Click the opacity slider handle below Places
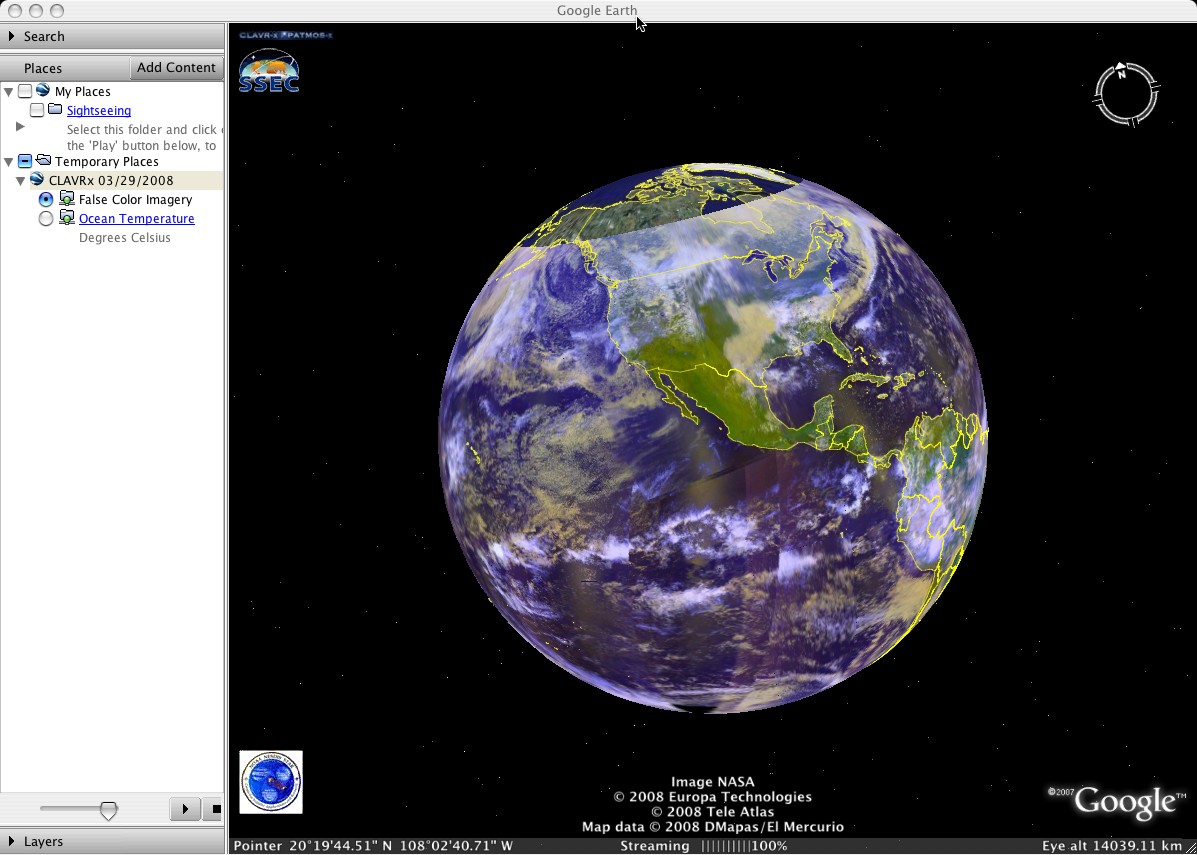1197x855 pixels. (108, 811)
